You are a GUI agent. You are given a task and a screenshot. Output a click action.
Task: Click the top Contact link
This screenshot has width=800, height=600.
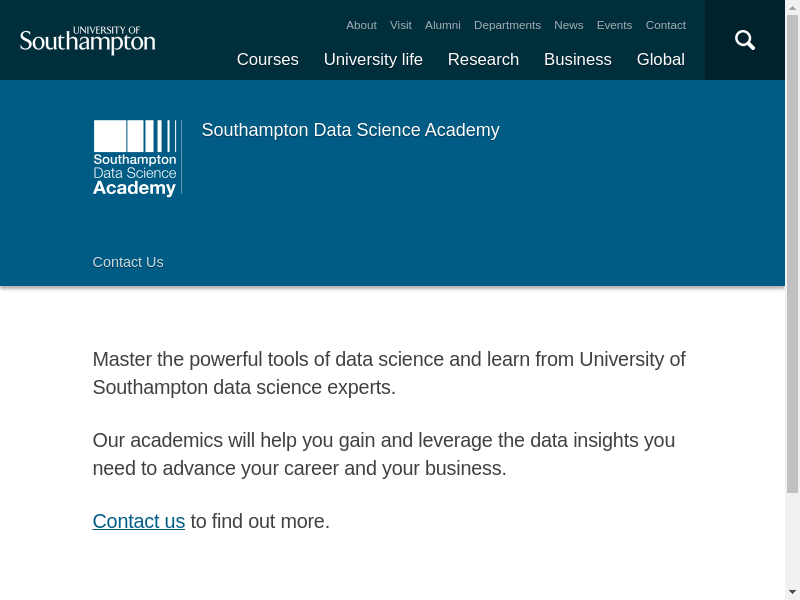(x=665, y=25)
